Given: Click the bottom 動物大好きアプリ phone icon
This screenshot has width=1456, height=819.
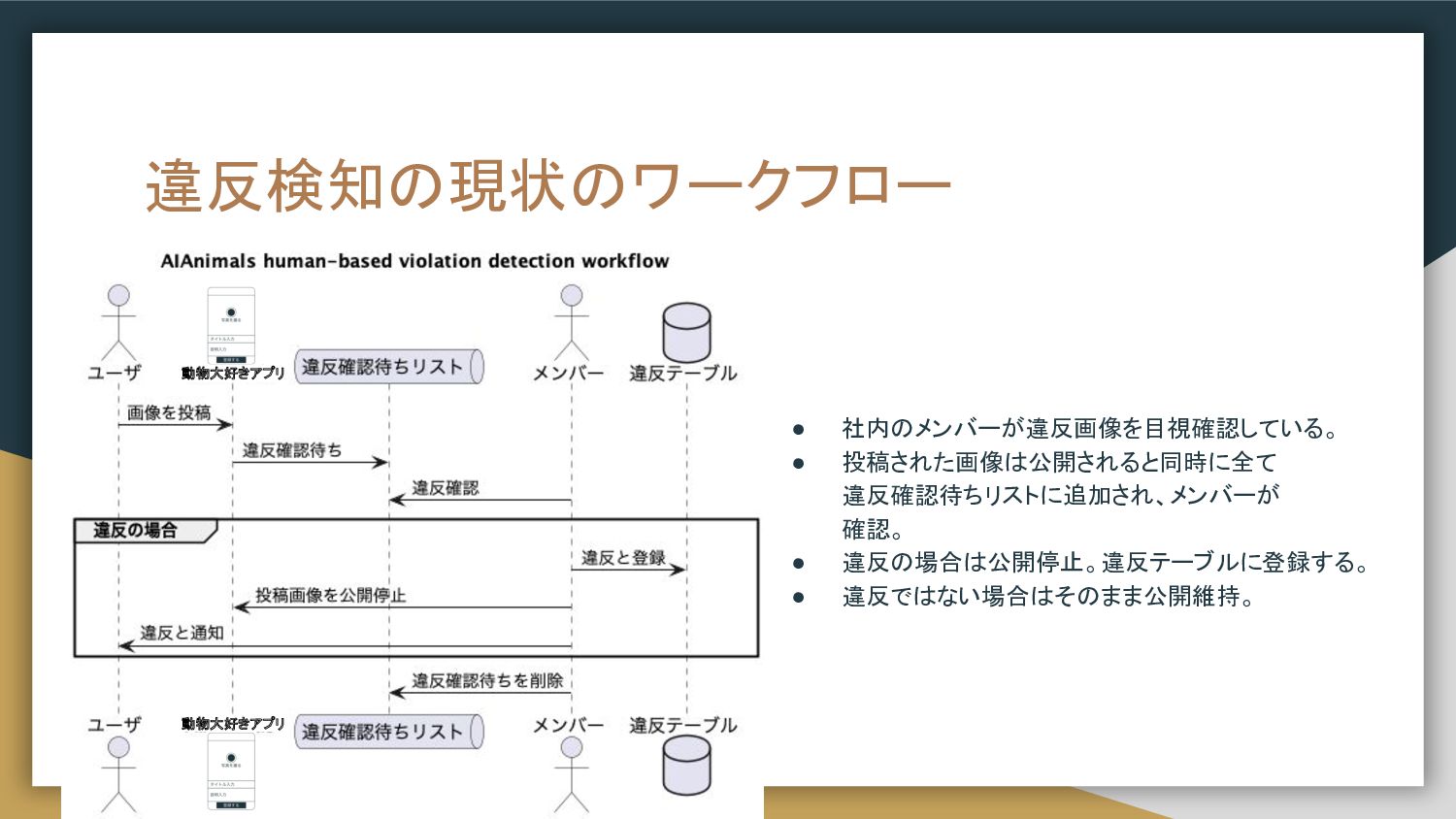Looking at the screenshot, I should coord(231,771).
